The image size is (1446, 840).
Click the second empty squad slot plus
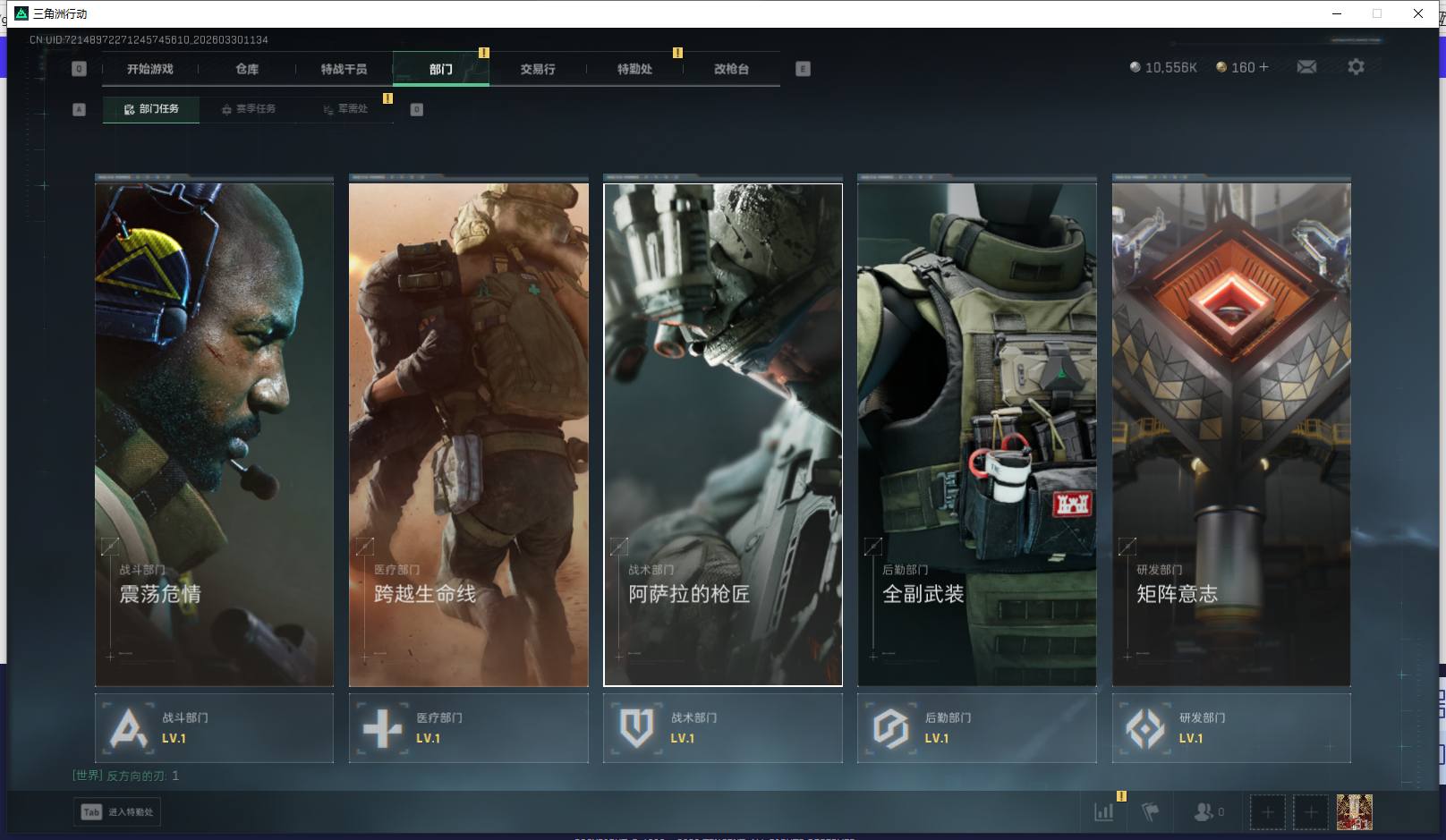tap(1310, 812)
